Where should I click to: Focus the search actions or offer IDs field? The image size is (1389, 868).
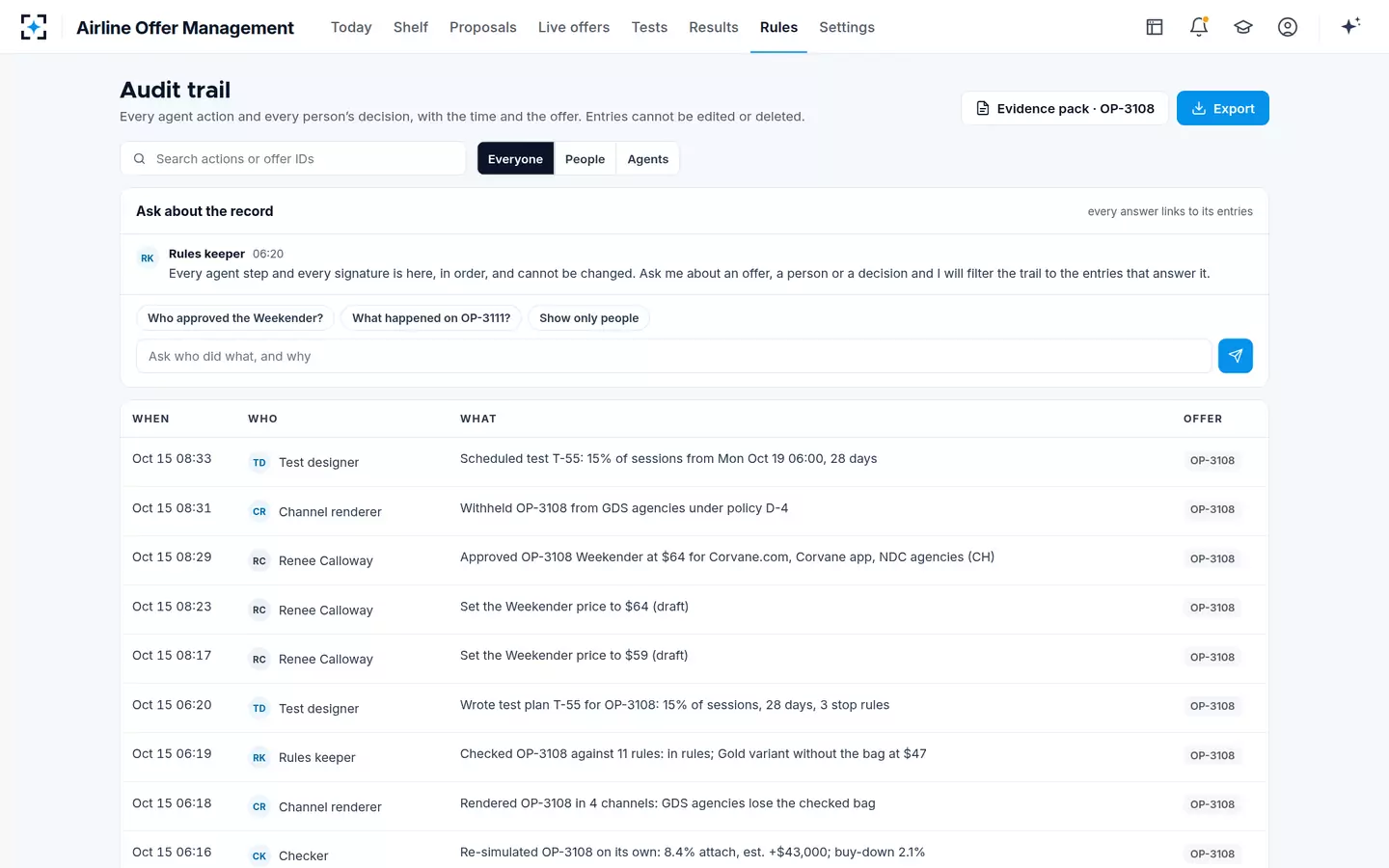point(293,159)
